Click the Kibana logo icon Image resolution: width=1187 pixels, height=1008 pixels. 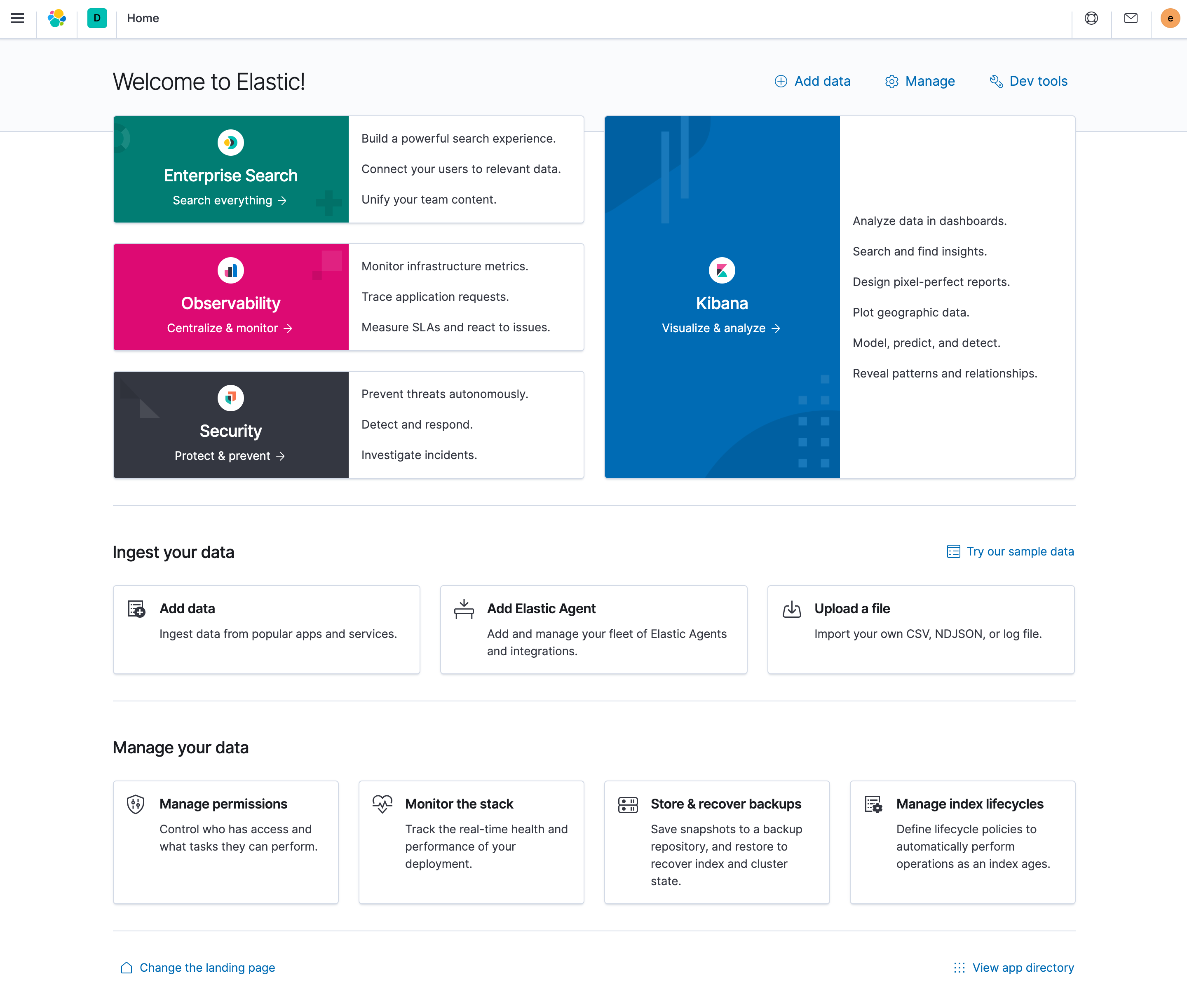722,270
